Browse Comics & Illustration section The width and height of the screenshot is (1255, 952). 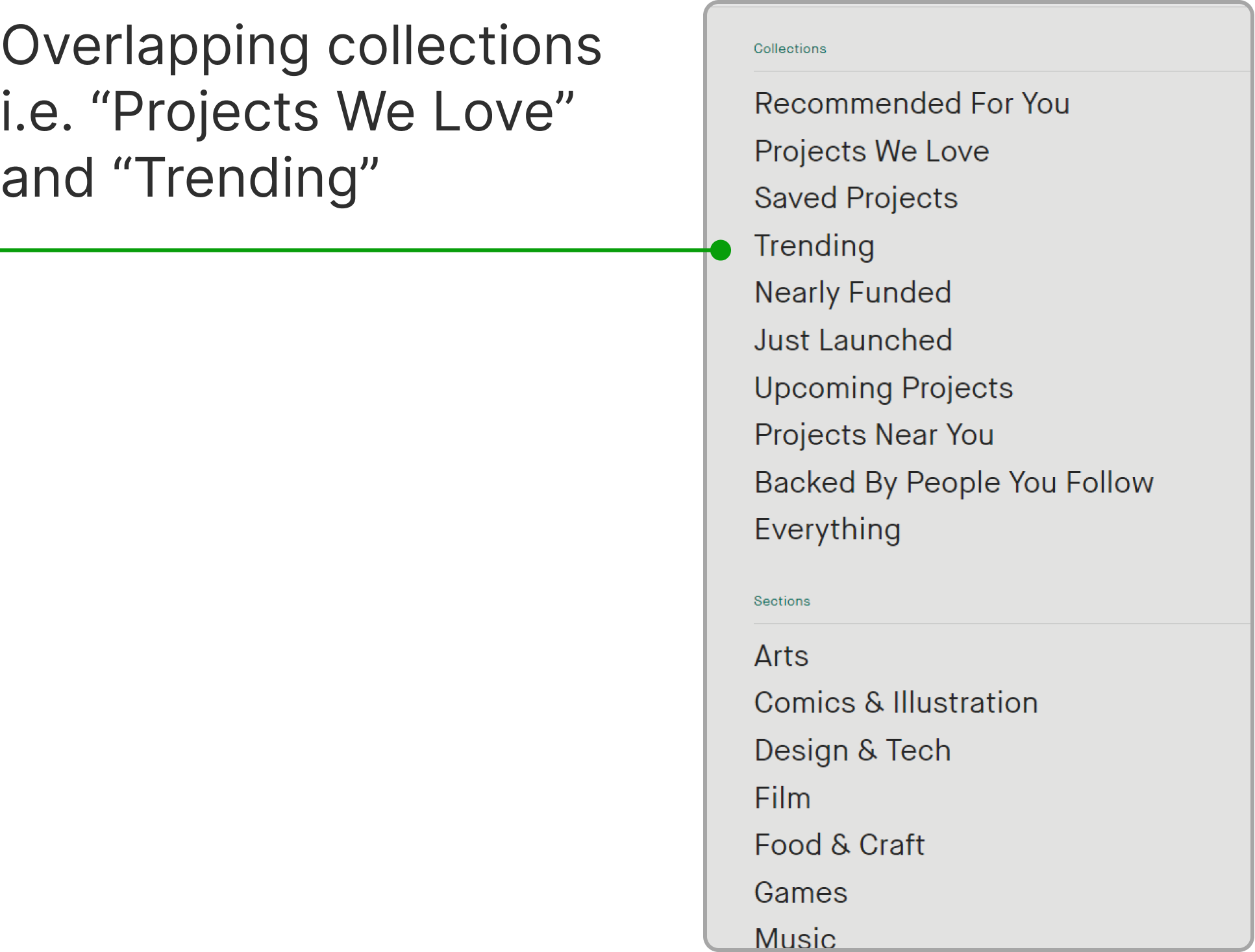pyautogui.click(x=896, y=703)
